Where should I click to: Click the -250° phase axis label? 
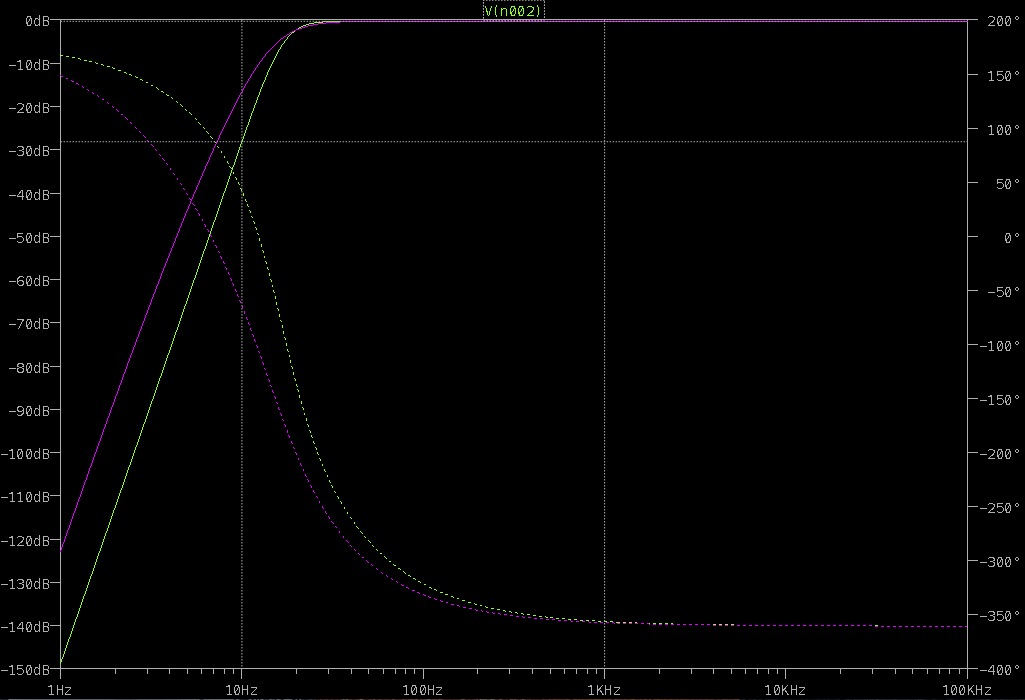pyautogui.click(x=1000, y=508)
